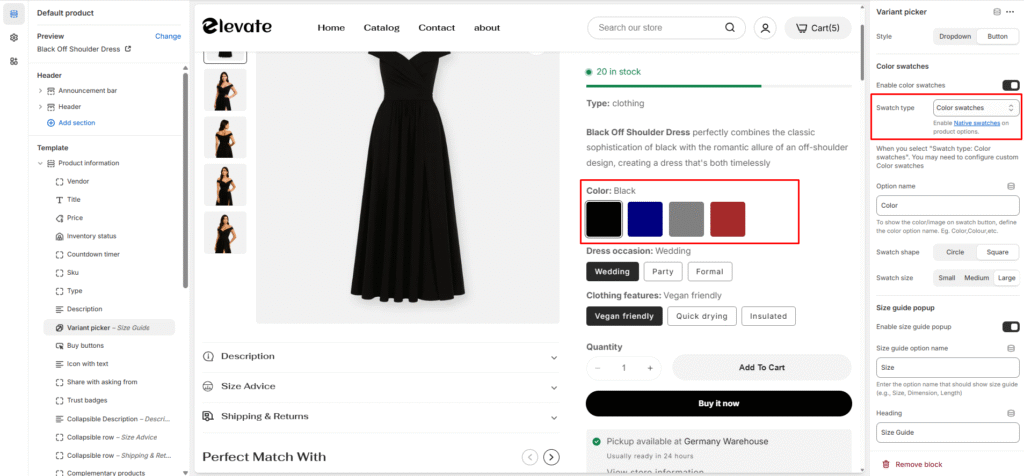Screen dimensions: 1024x476
Task: Select Circle swatch shape option
Action: pos(955,252)
